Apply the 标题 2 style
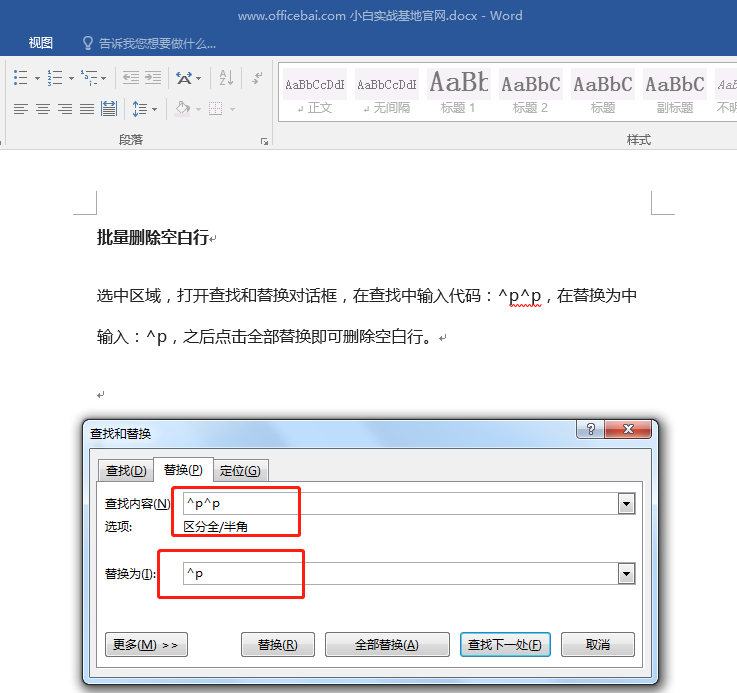Image resolution: width=737 pixels, height=693 pixels. coord(531,92)
